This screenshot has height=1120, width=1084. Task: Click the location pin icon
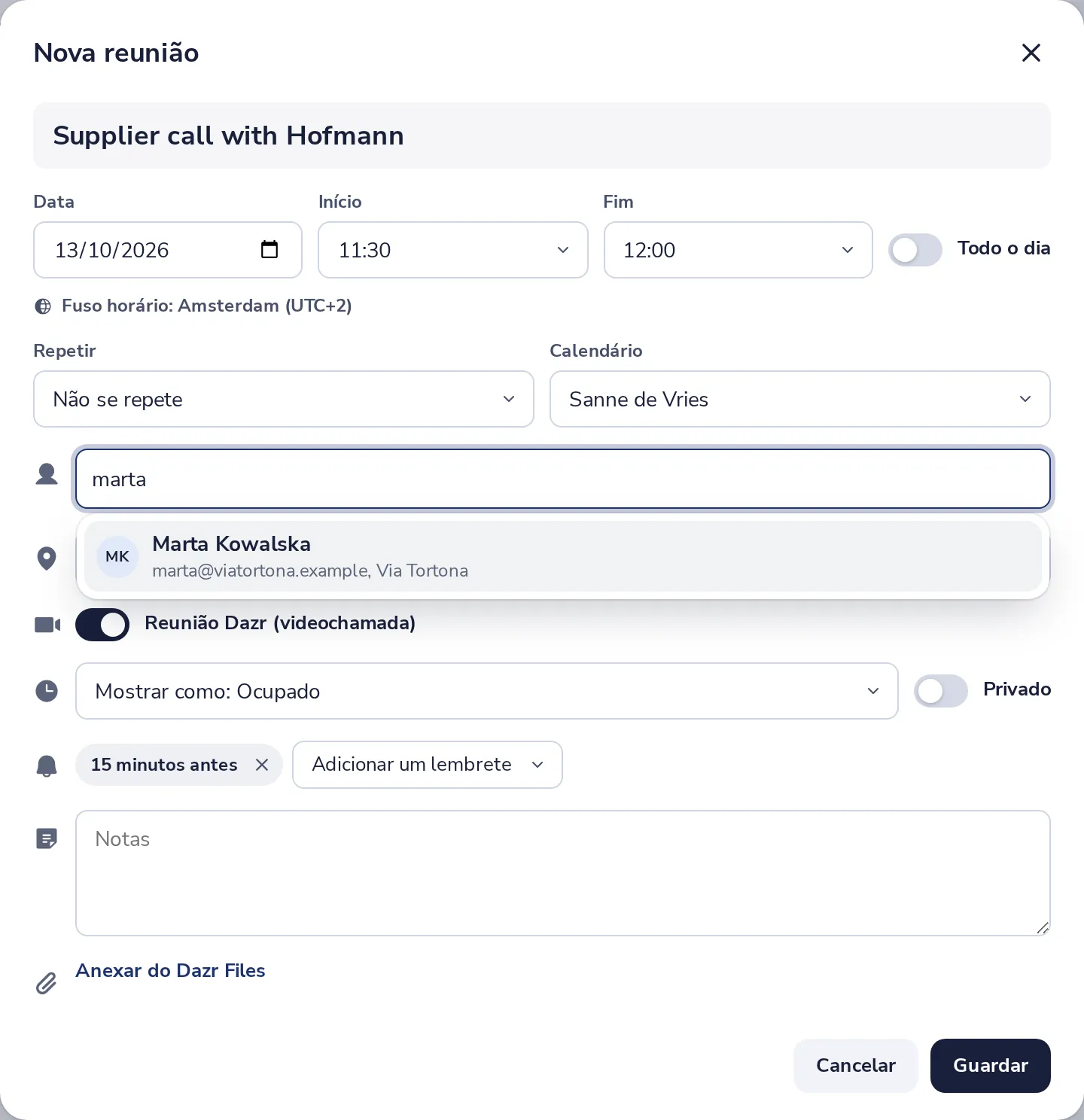(x=47, y=558)
